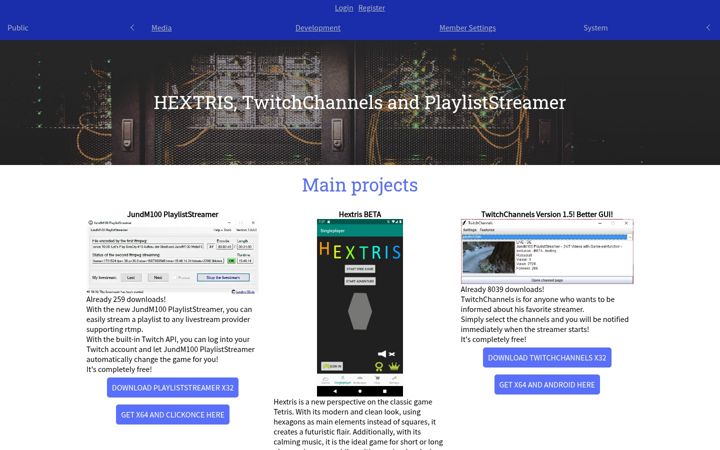Select the System menu section

tap(596, 28)
